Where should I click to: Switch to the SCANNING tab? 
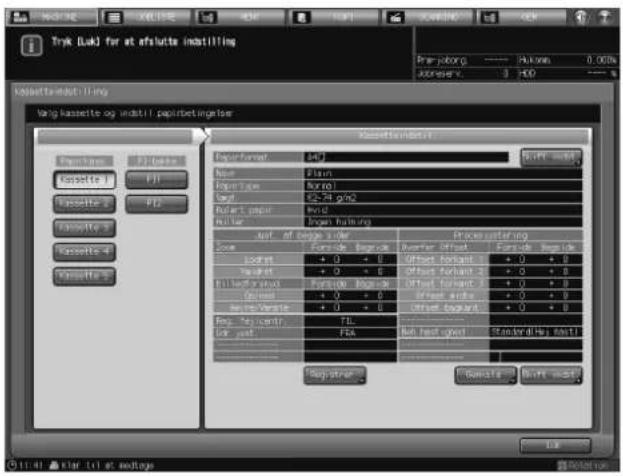[x=428, y=17]
